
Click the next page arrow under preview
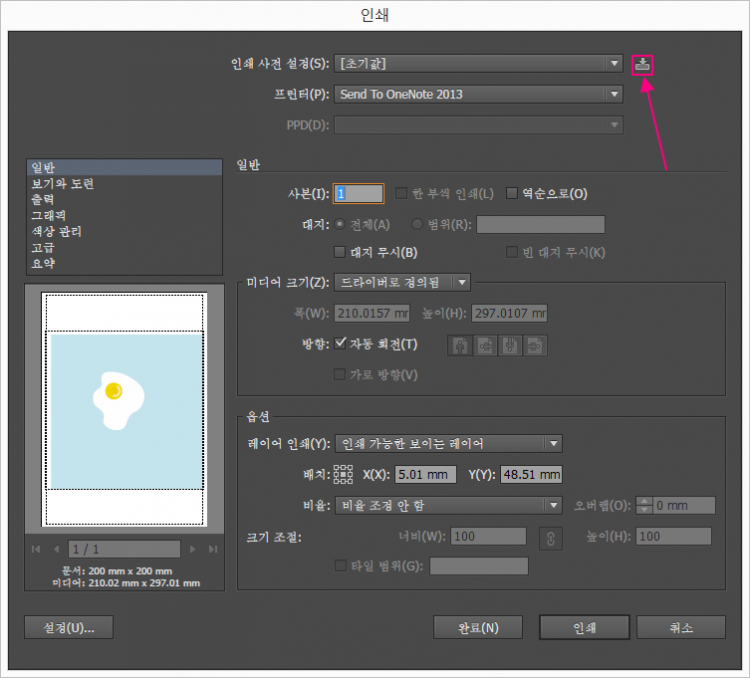click(194, 549)
